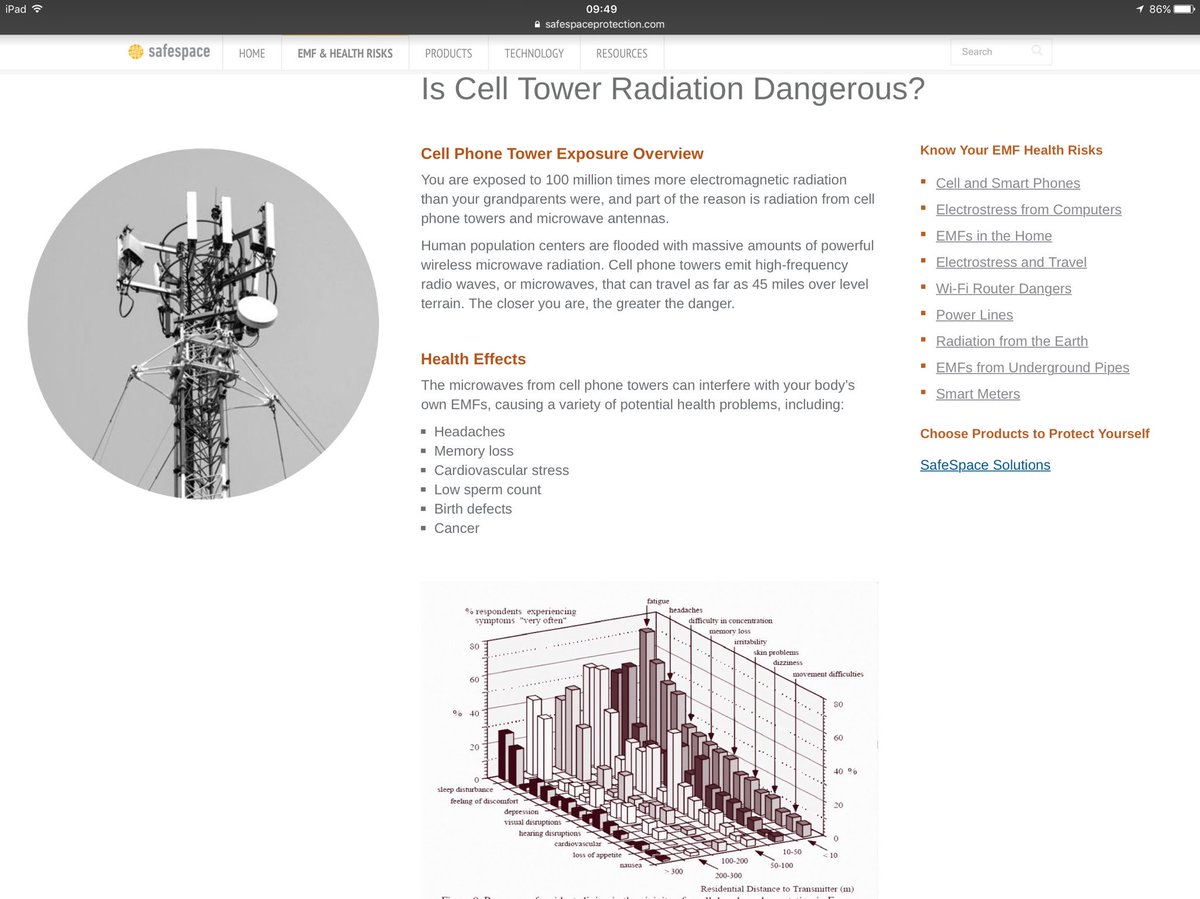Image resolution: width=1200 pixels, height=899 pixels.
Task: Open Power Lines link
Action: (975, 315)
